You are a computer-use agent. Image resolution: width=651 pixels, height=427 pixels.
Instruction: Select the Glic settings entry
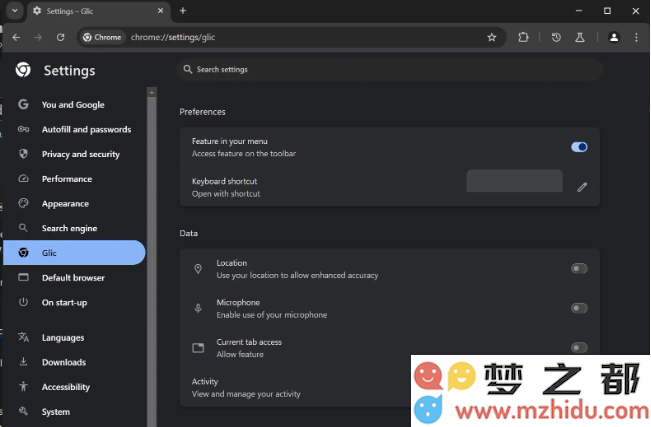pyautogui.click(x=74, y=253)
